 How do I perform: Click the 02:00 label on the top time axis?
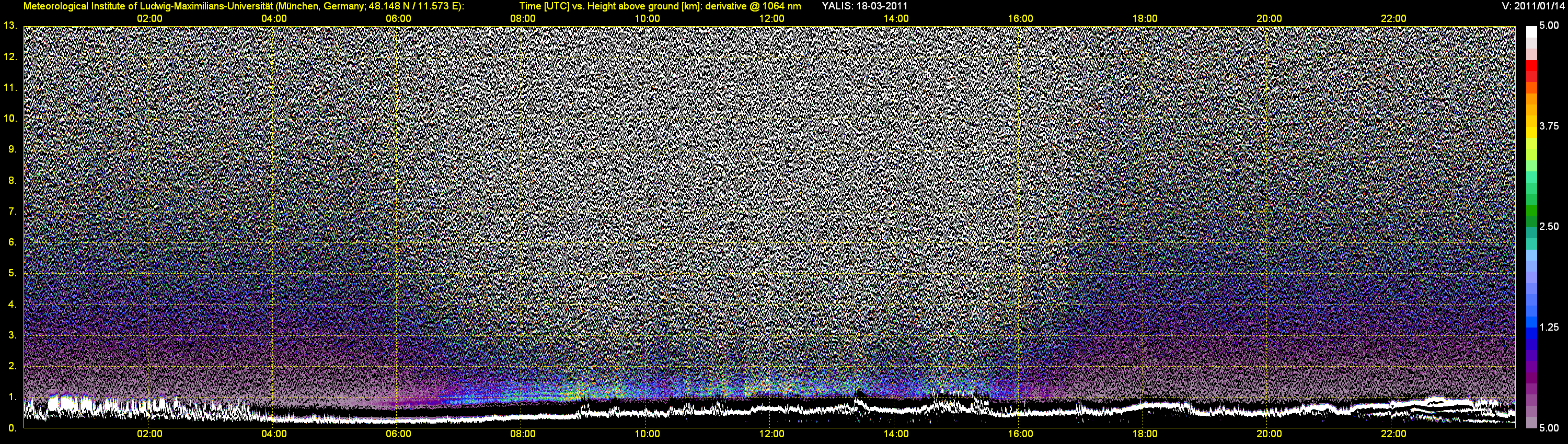[149, 19]
